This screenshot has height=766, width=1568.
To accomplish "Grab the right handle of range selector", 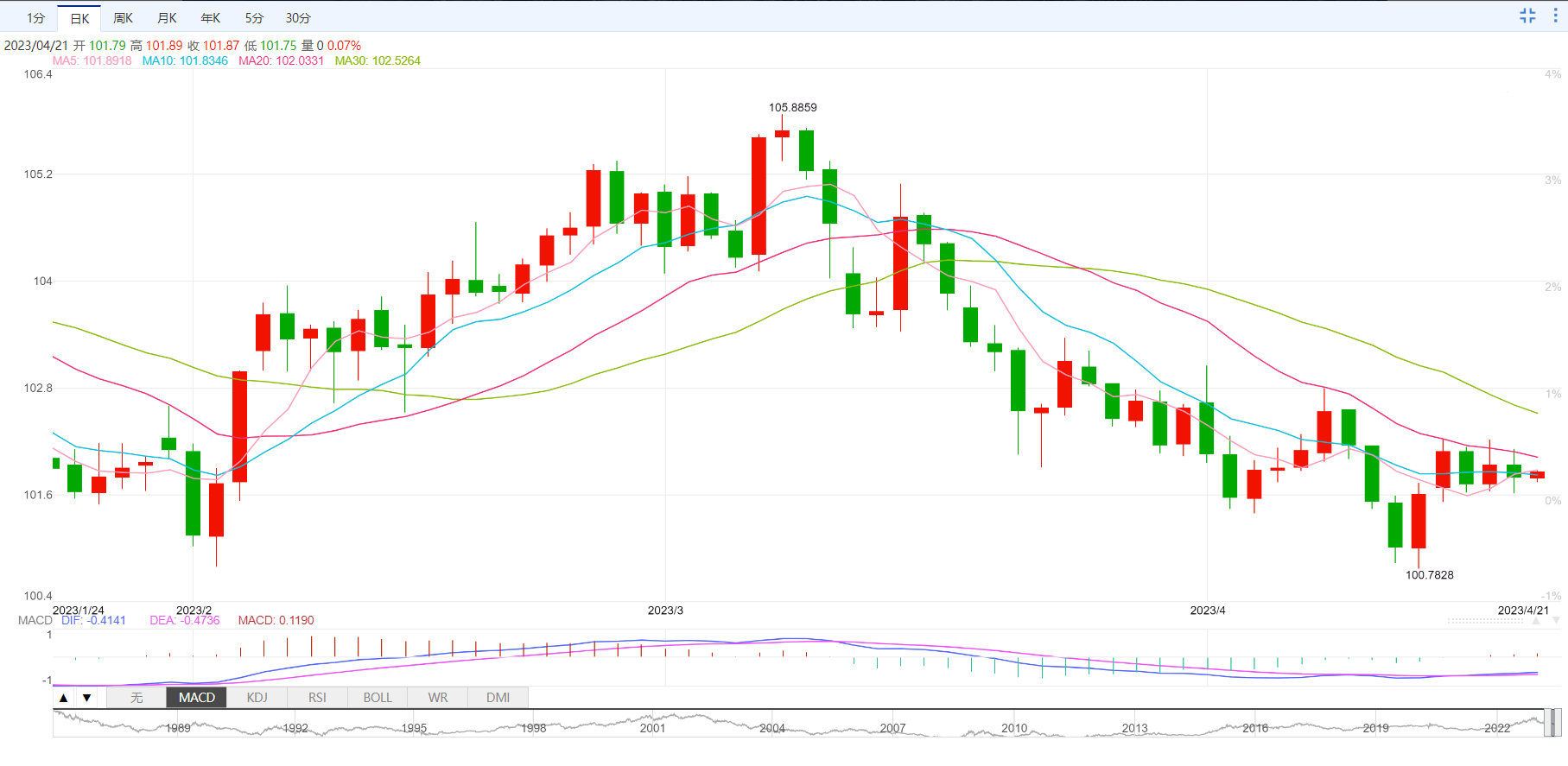I will click(x=1557, y=723).
